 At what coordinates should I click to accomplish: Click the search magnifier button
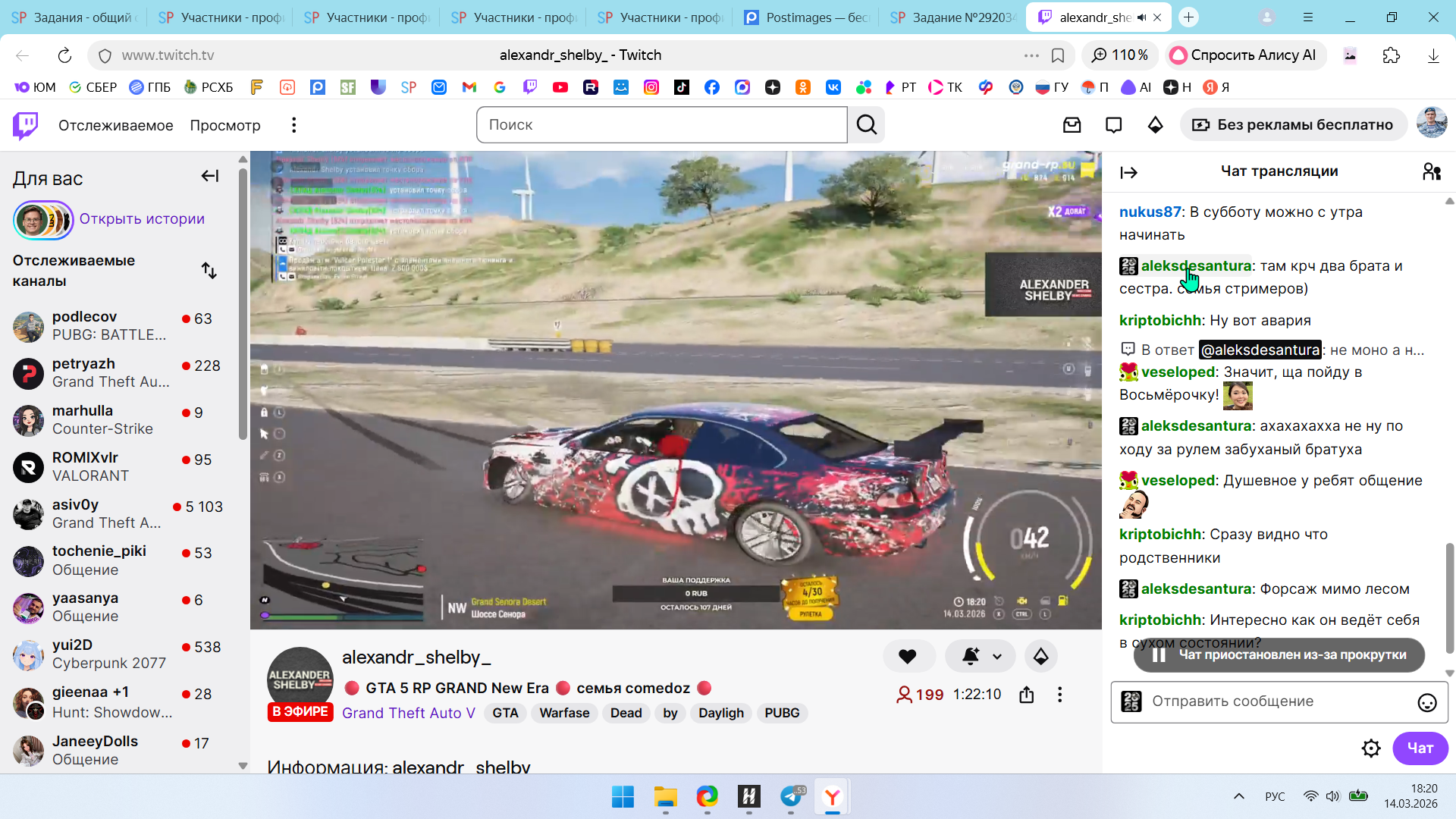pos(866,125)
